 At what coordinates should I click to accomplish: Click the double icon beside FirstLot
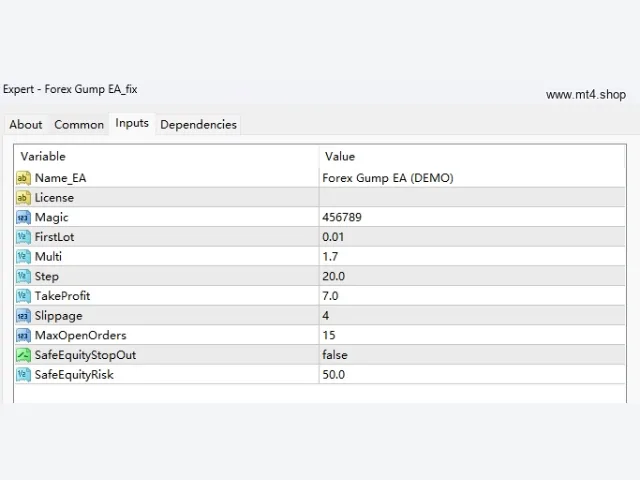pyautogui.click(x=23, y=237)
